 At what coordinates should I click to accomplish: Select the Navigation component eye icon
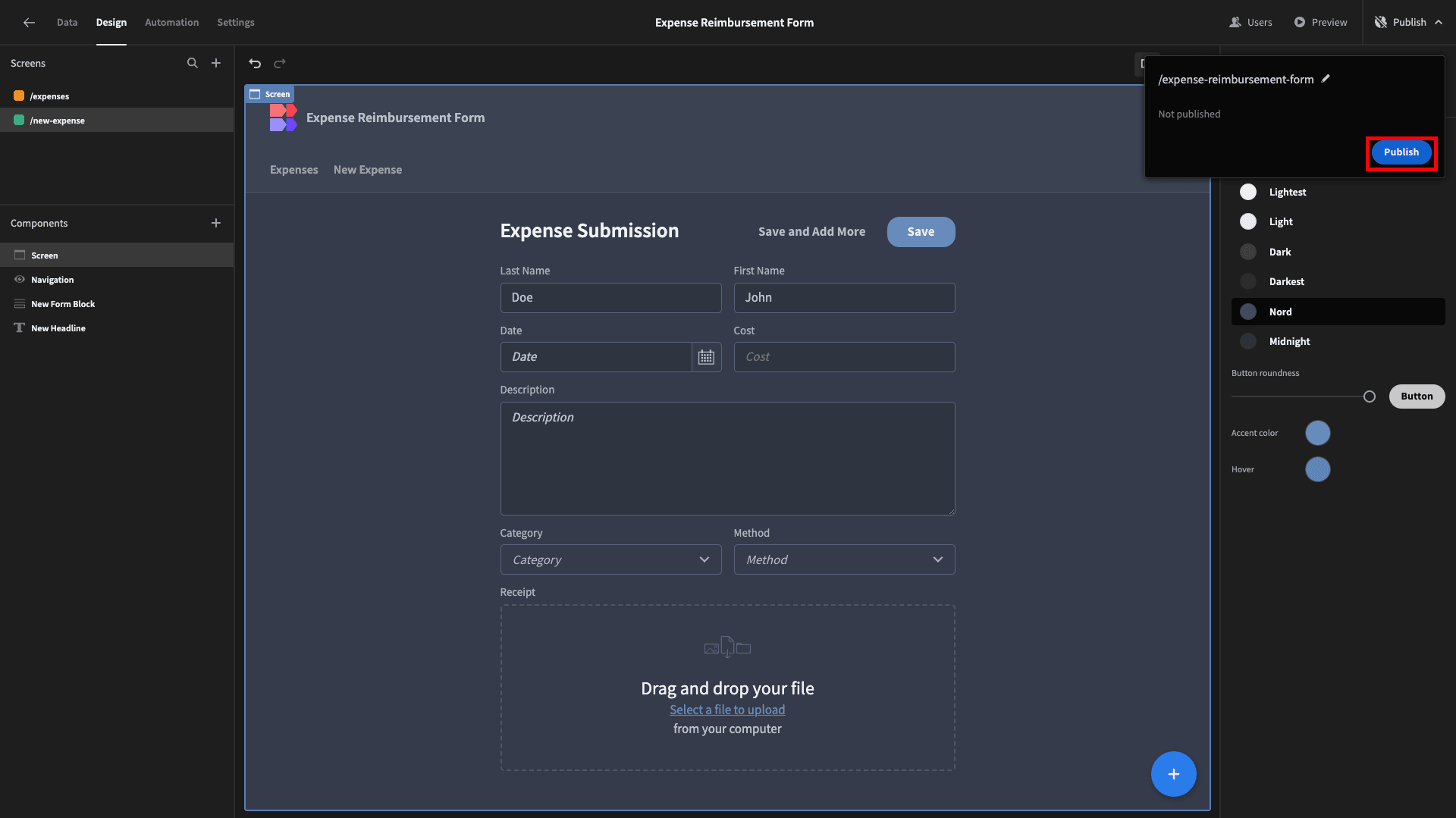tap(20, 280)
